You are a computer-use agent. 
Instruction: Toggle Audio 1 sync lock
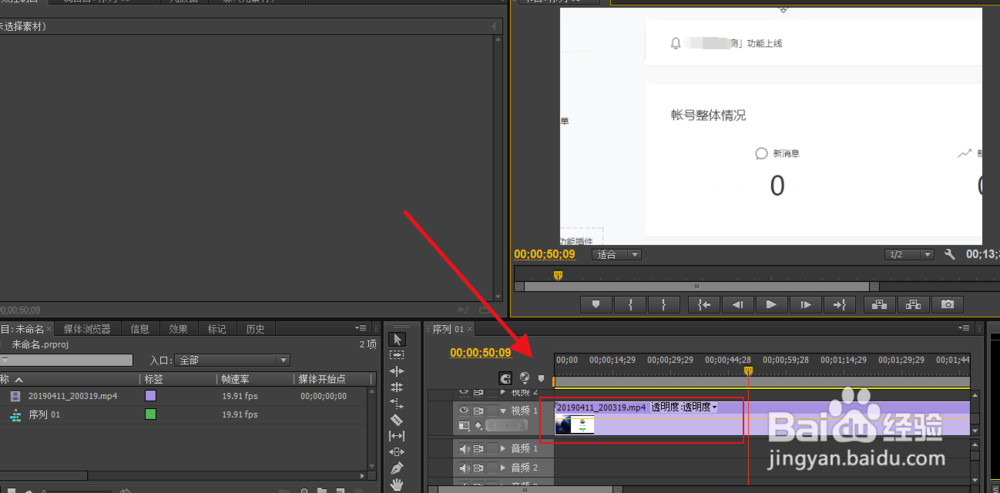(x=478, y=449)
